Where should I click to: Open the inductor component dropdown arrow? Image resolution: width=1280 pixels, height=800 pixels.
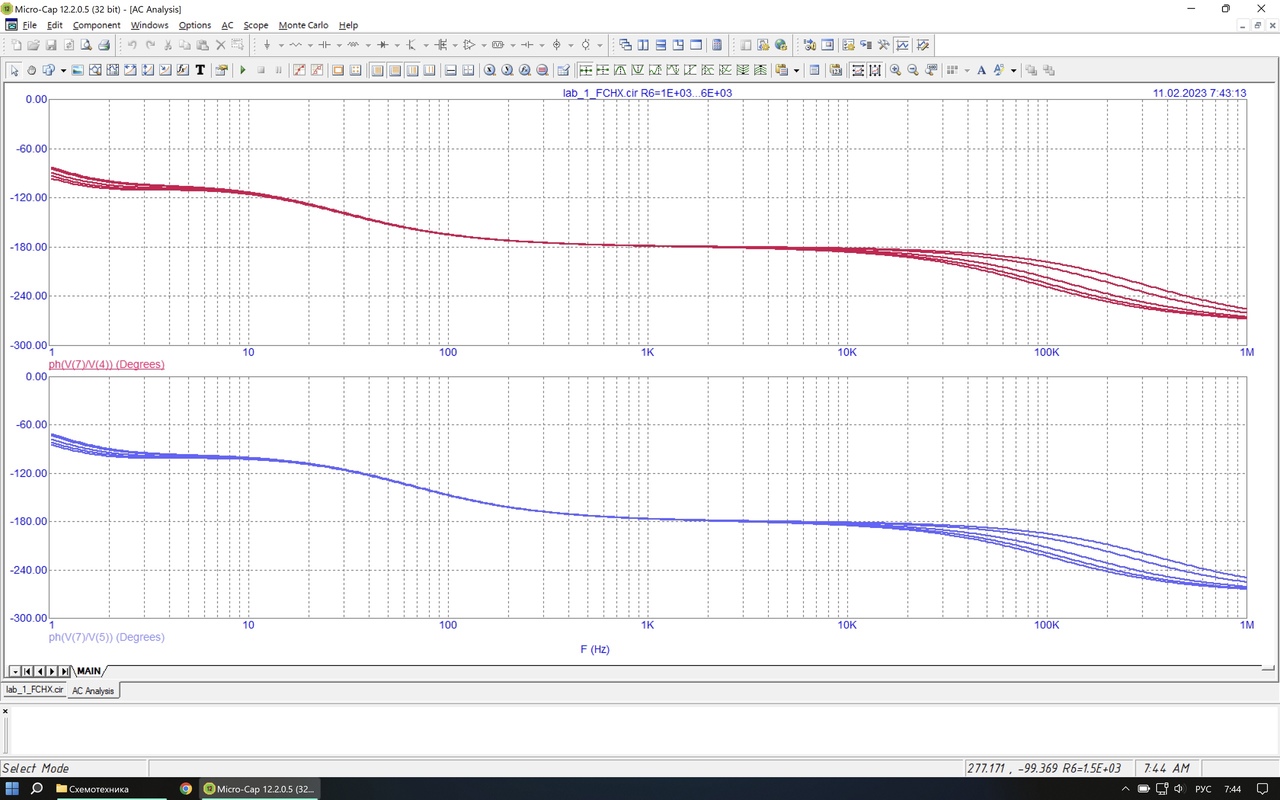[x=368, y=45]
